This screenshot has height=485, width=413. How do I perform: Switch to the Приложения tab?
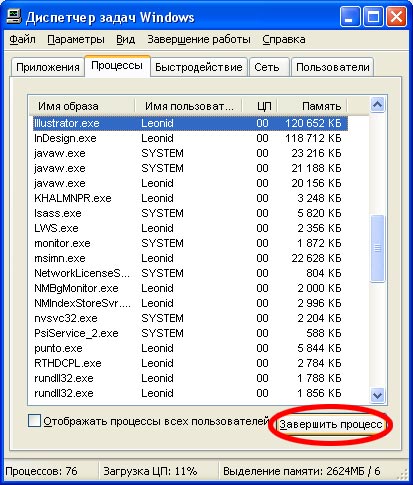[x=48, y=67]
